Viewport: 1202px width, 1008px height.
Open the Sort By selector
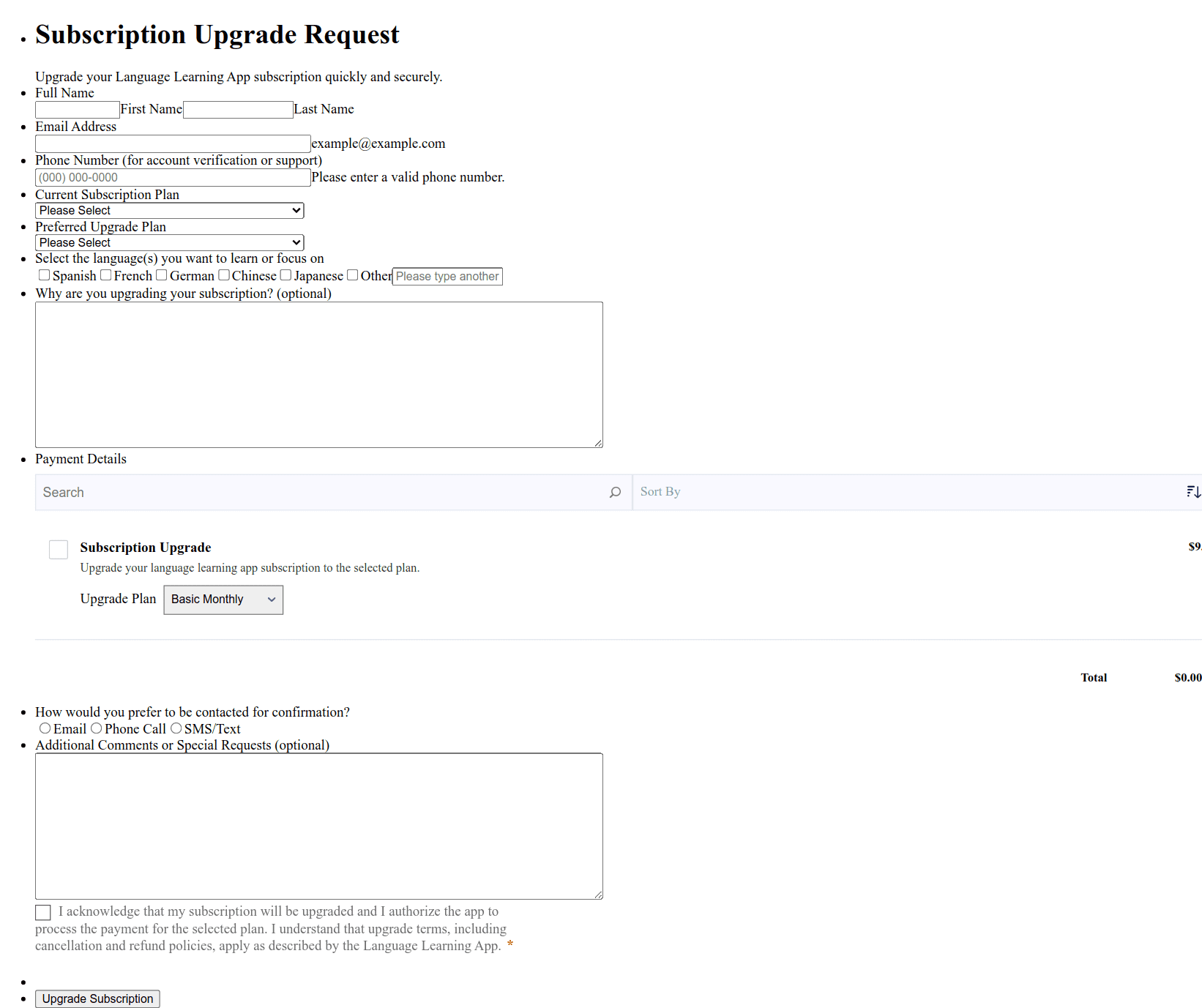908,492
